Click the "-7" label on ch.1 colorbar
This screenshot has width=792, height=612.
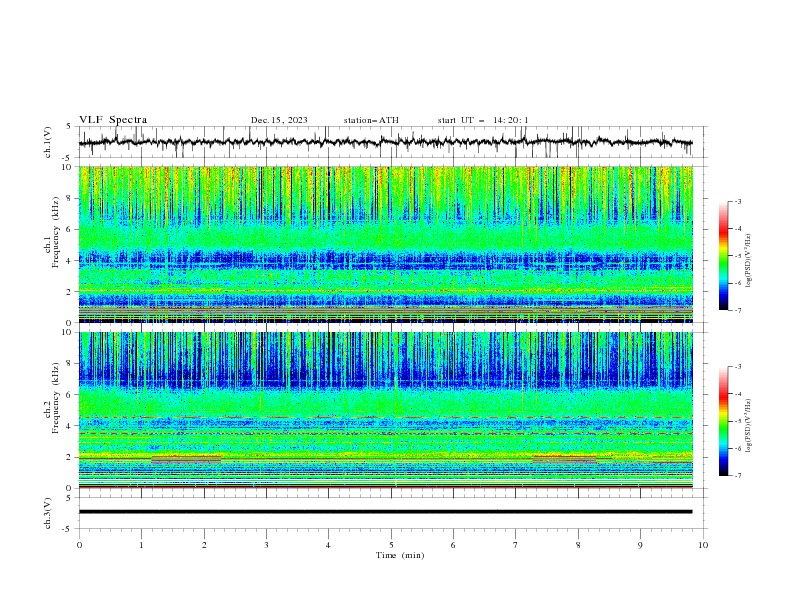point(737,310)
